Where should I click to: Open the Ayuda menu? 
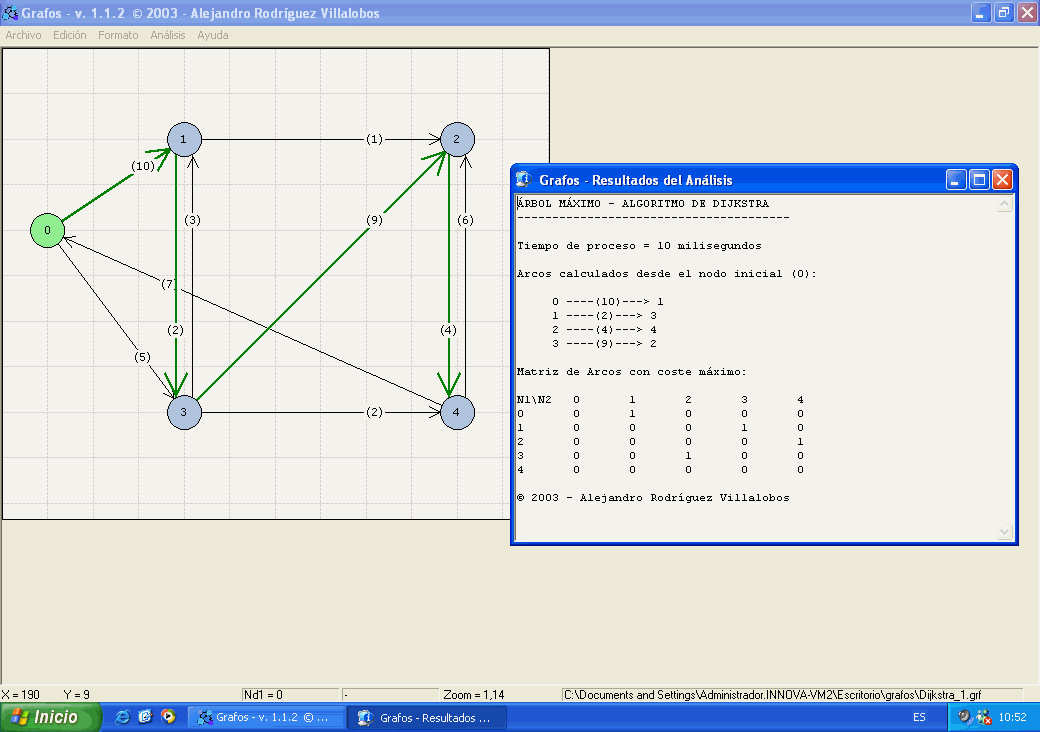[x=212, y=35]
